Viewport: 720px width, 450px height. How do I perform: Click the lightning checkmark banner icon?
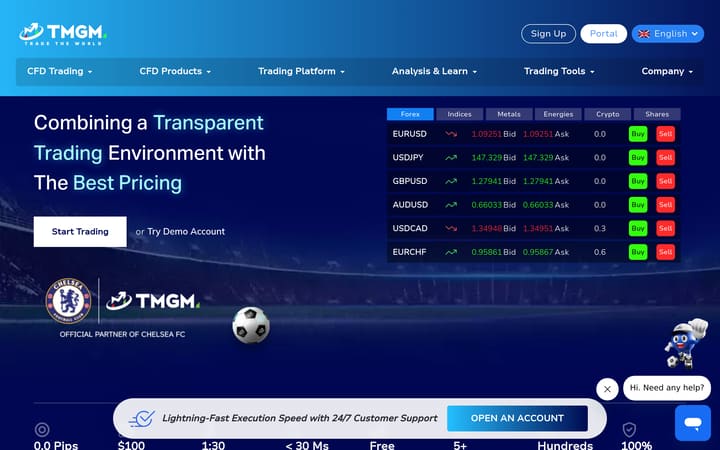click(142, 418)
